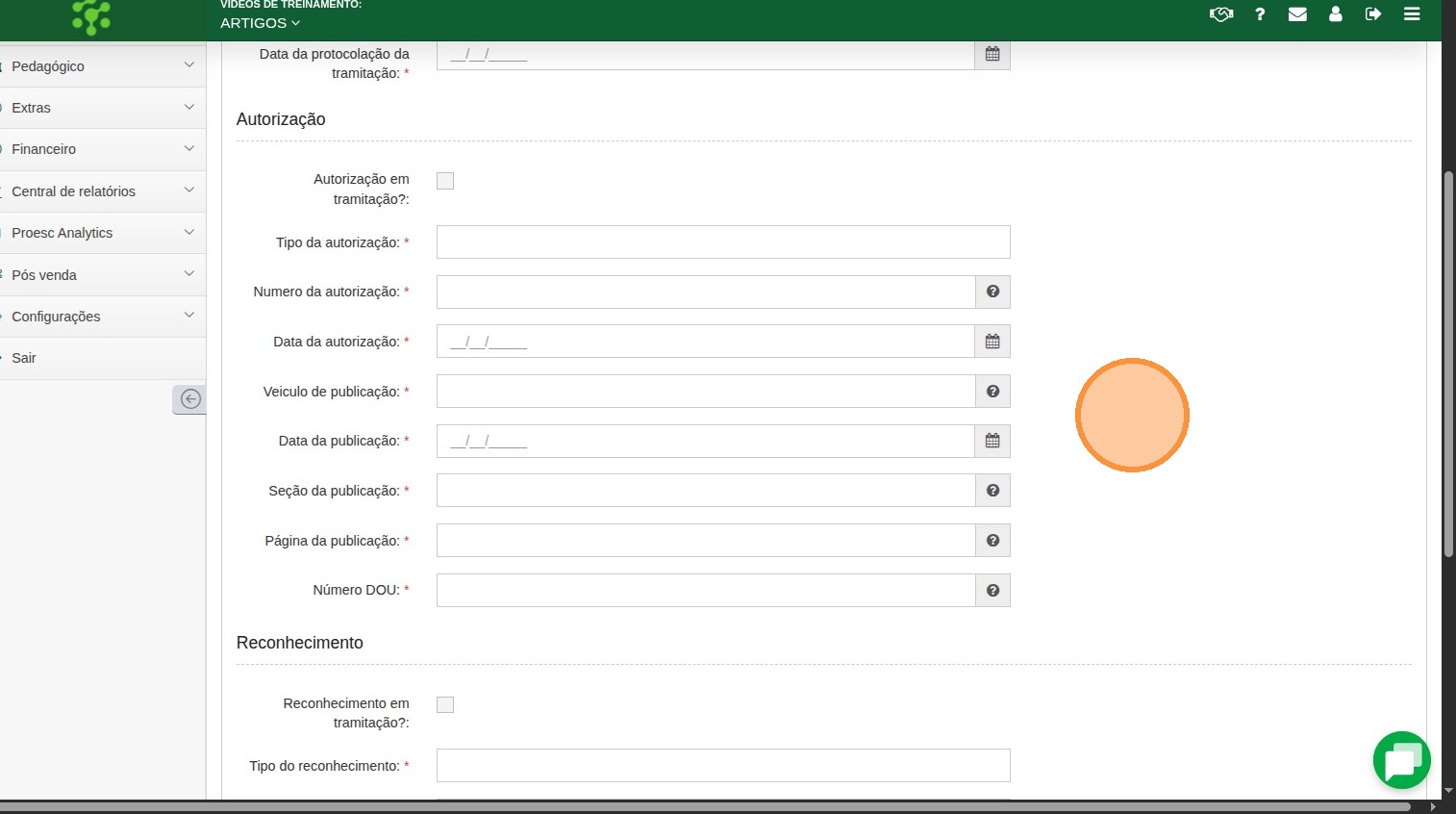The height and width of the screenshot is (814, 1456).
Task: Focus the Tipo do reconhecimento field
Action: coord(723,766)
